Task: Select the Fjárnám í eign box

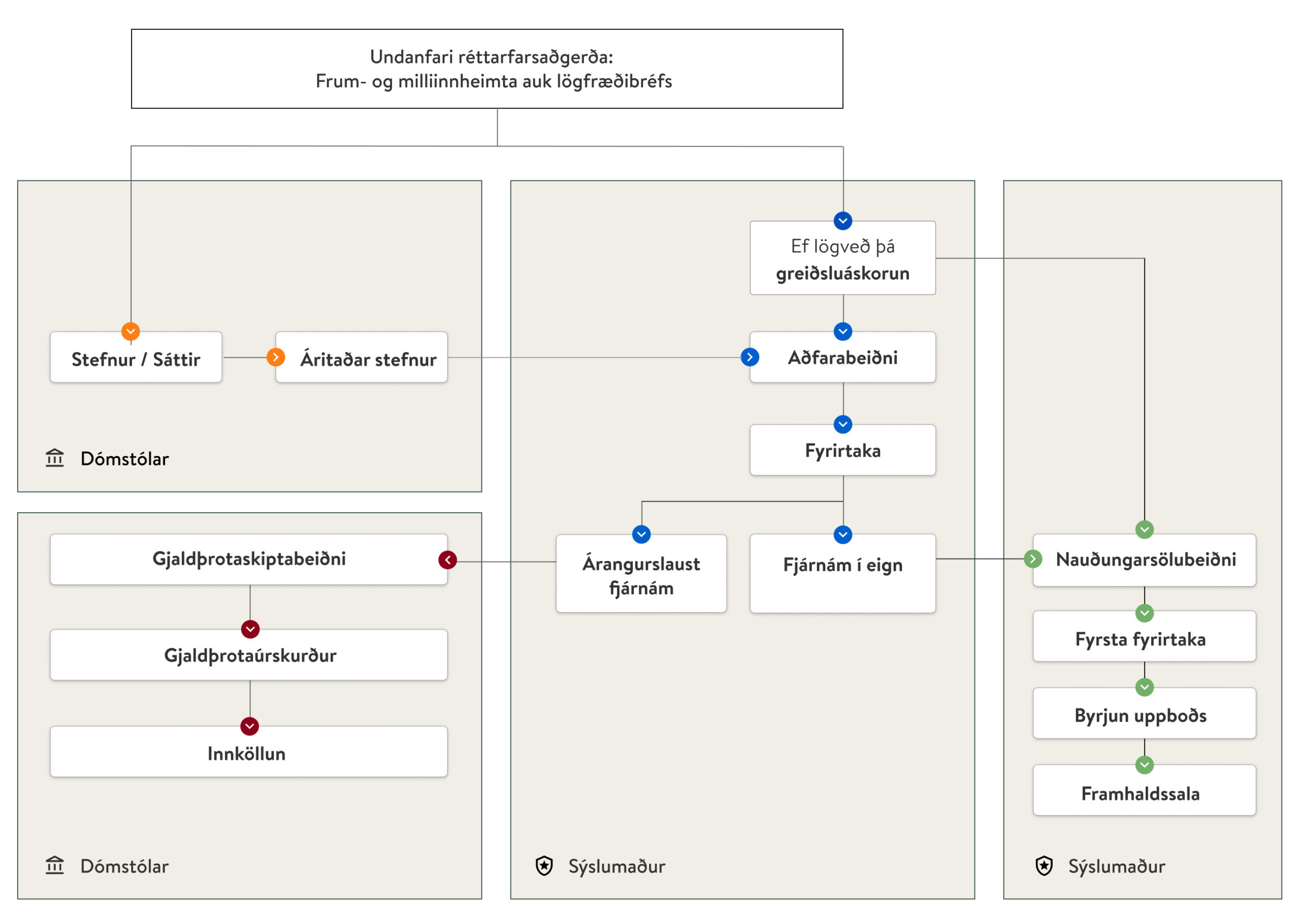Action: (x=842, y=573)
